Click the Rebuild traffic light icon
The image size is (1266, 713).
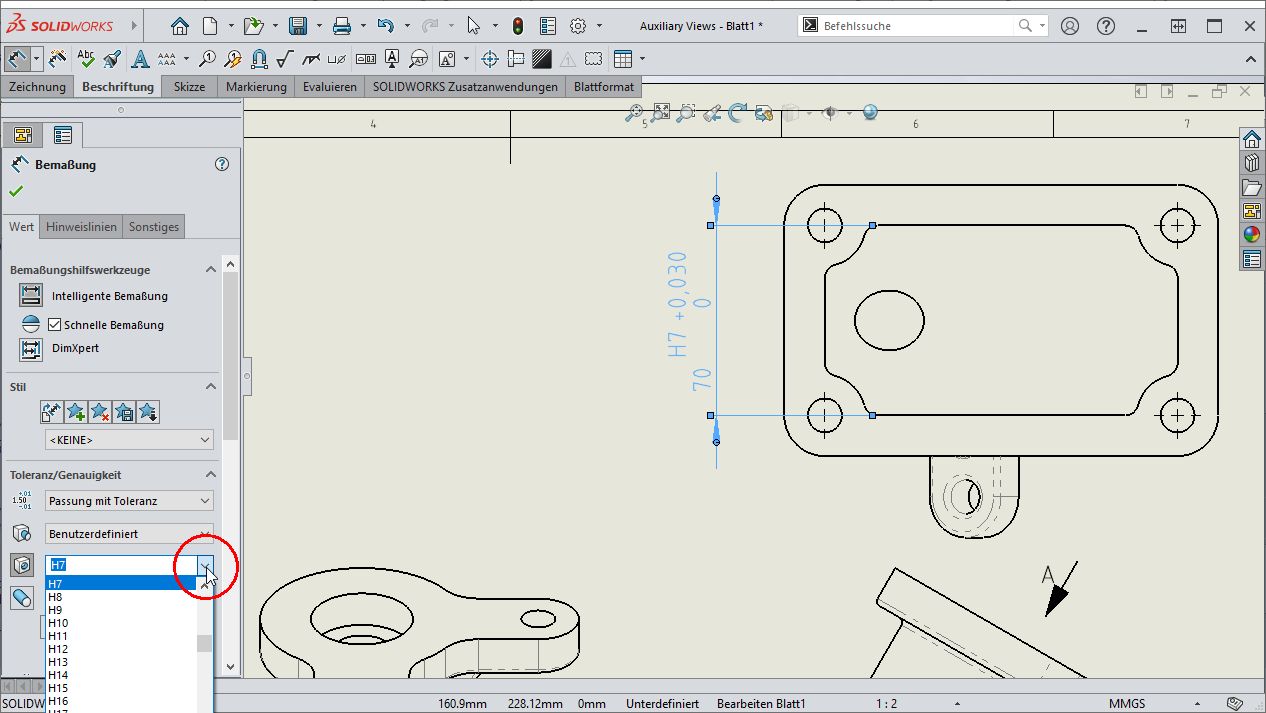[x=518, y=26]
